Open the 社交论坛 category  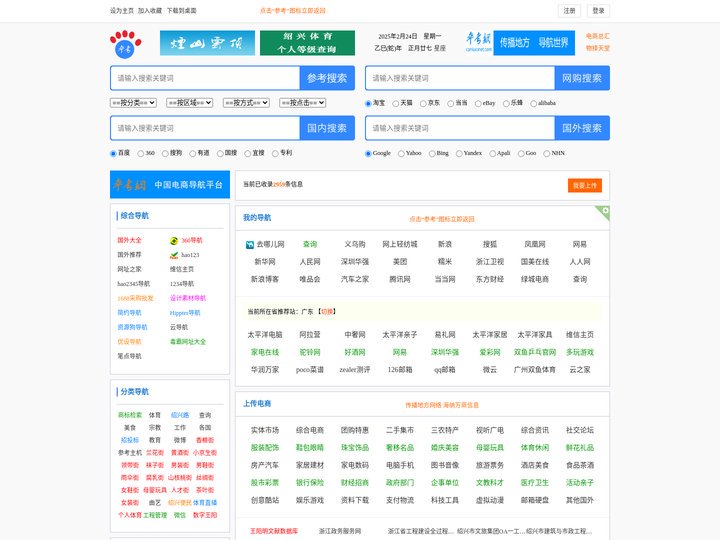580,430
